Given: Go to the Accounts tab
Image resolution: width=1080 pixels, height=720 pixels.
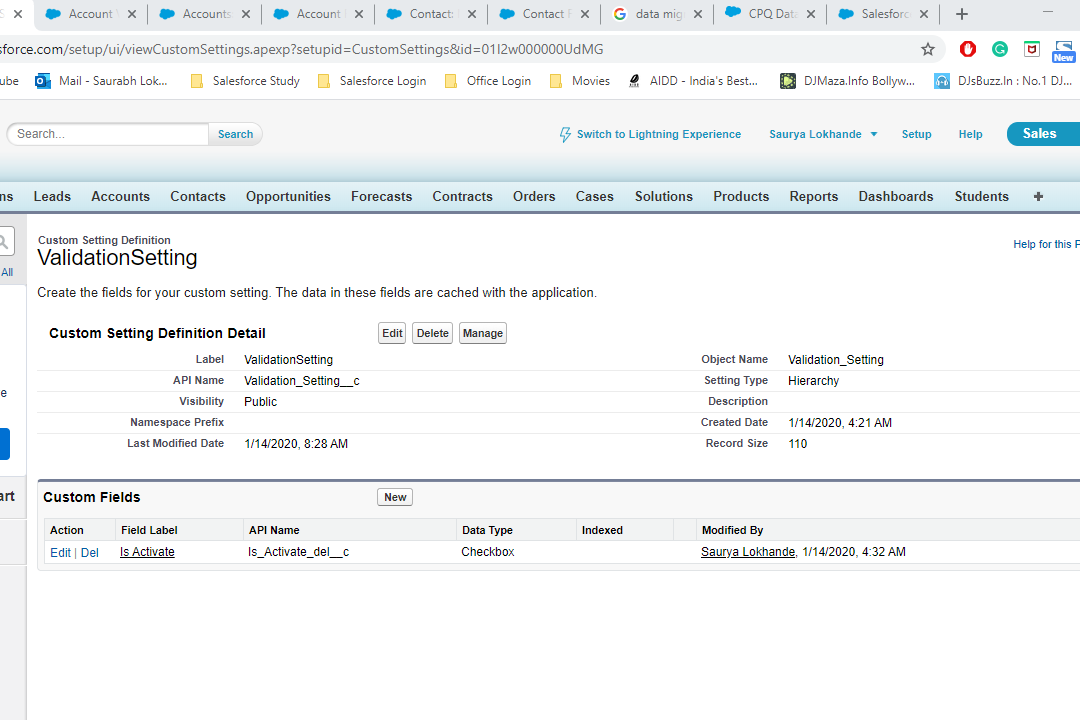Looking at the screenshot, I should tap(121, 196).
